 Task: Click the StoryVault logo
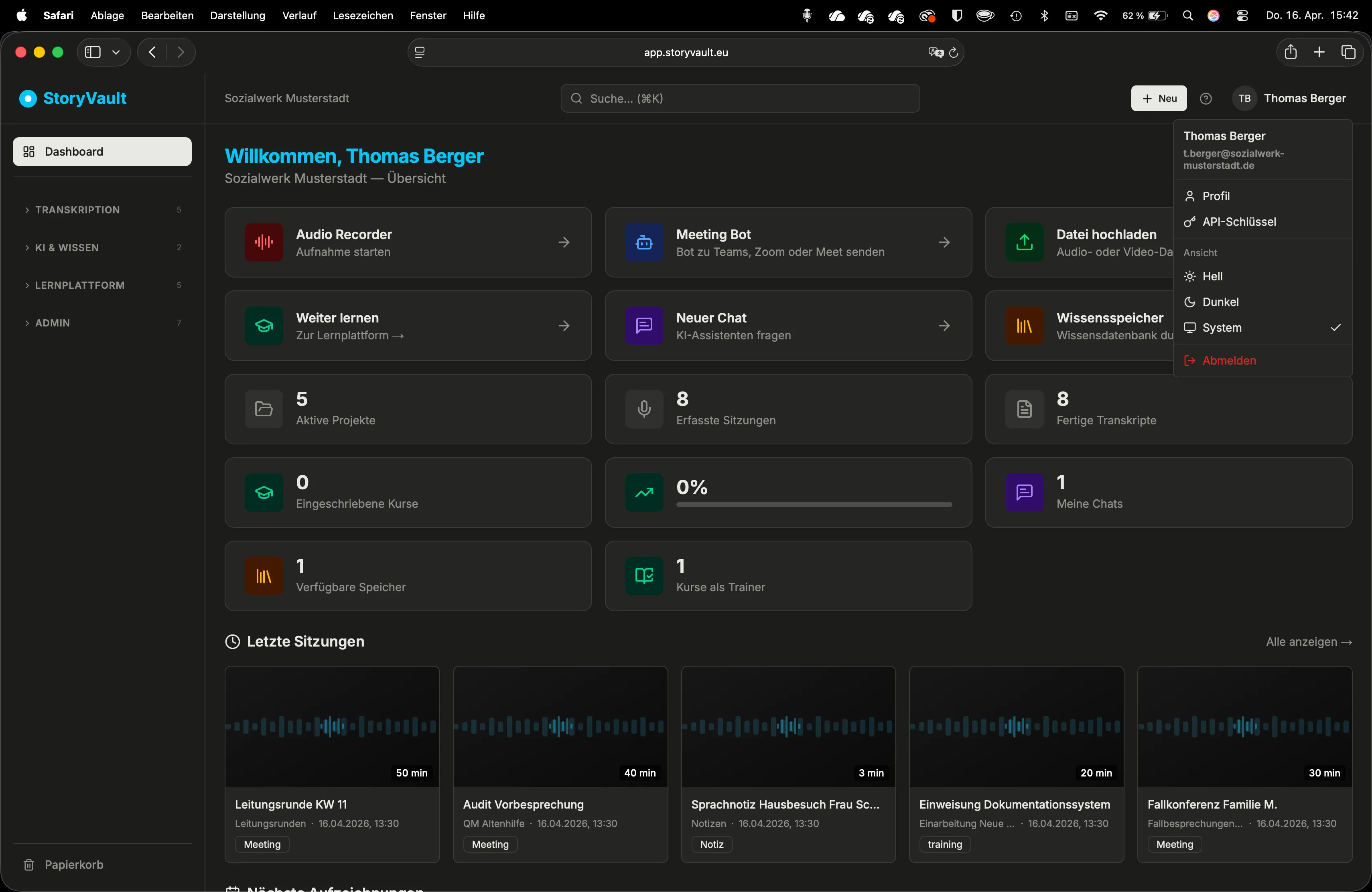[73, 99]
